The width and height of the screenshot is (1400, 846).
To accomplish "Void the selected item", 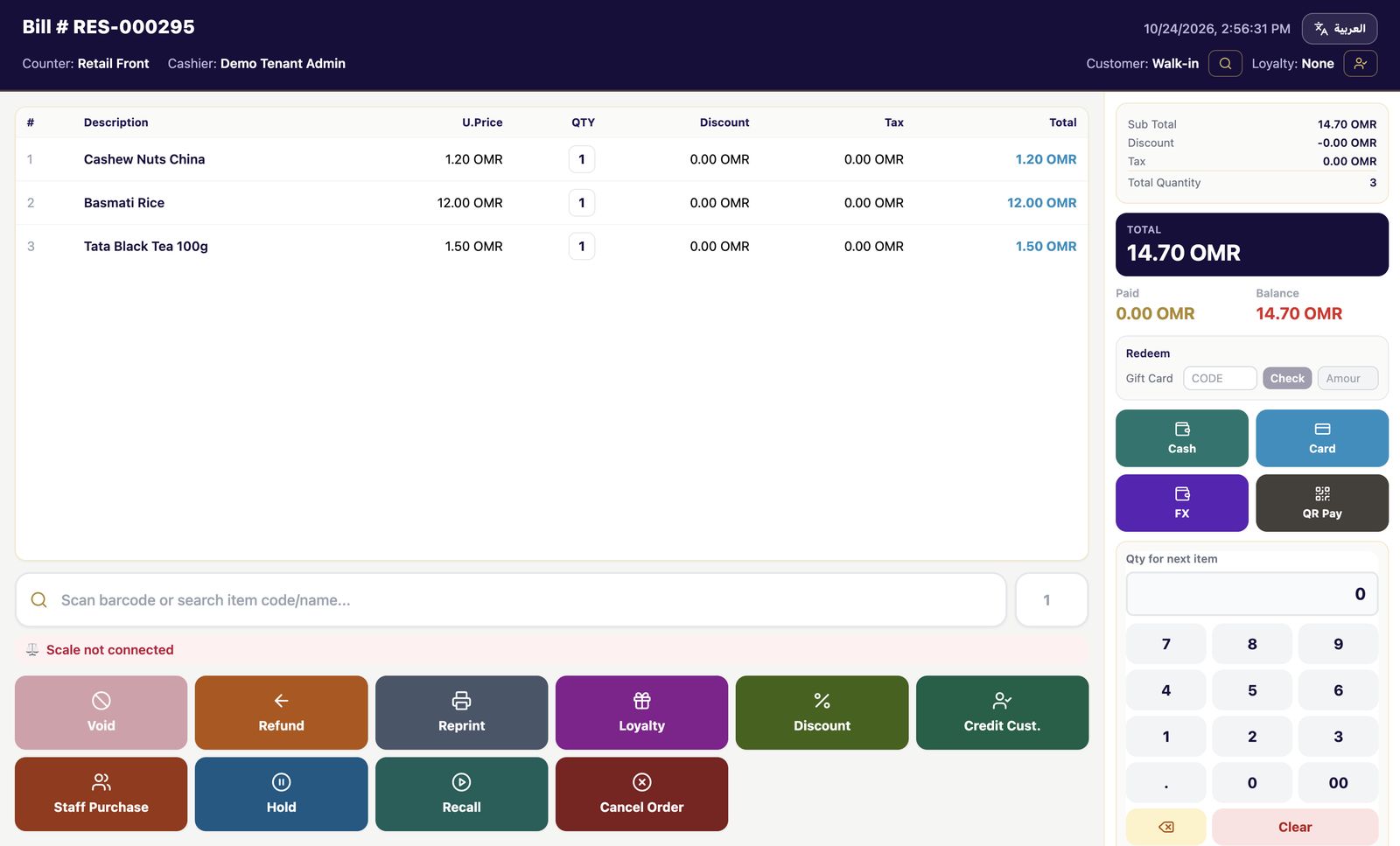I will point(101,712).
